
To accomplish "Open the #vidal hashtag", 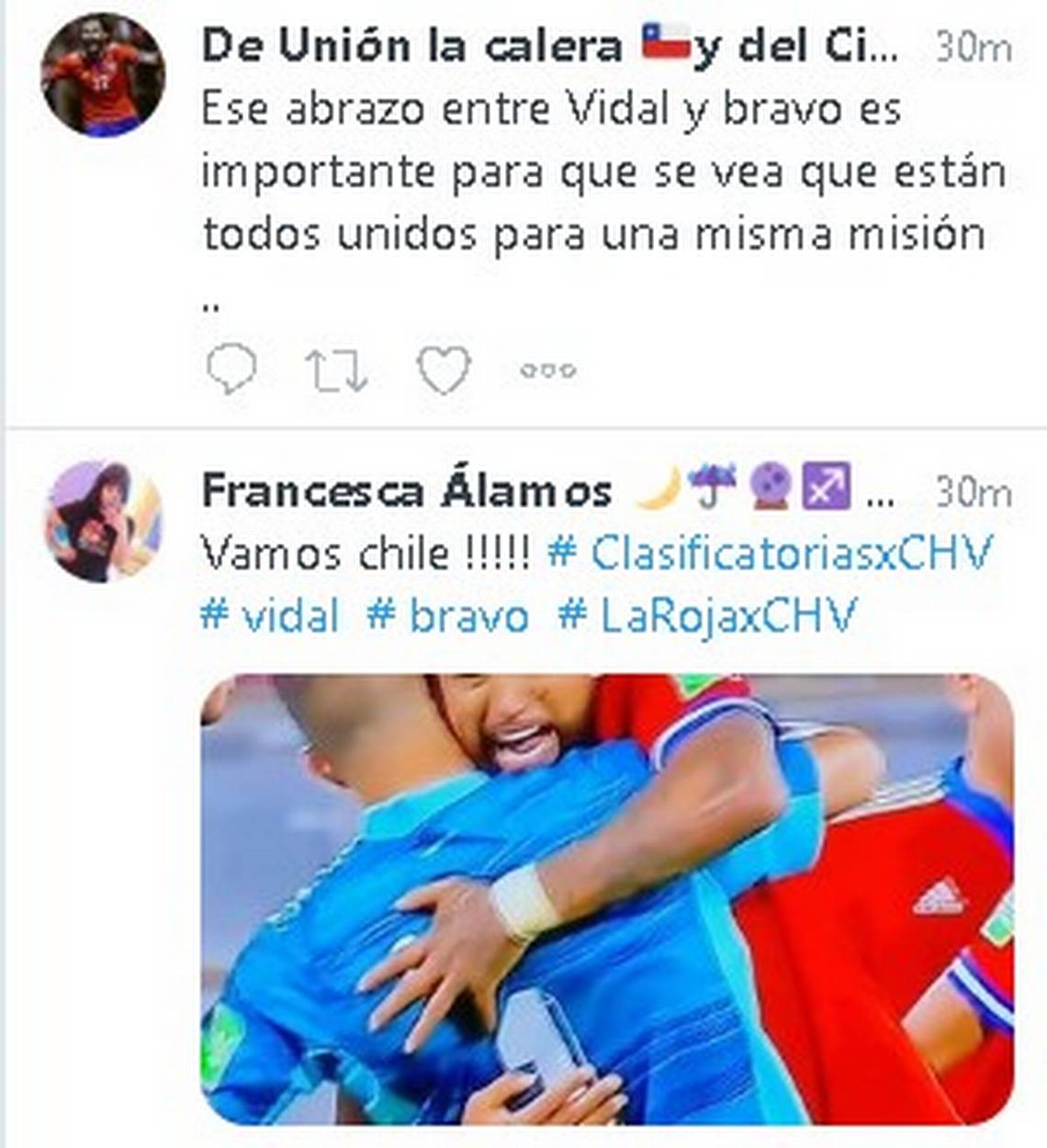I will pyautogui.click(x=269, y=615).
